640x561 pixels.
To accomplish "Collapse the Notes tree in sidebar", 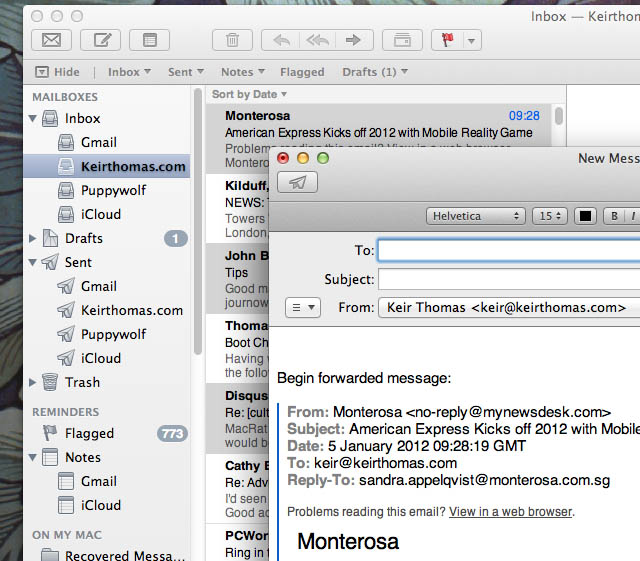I will coord(33,457).
